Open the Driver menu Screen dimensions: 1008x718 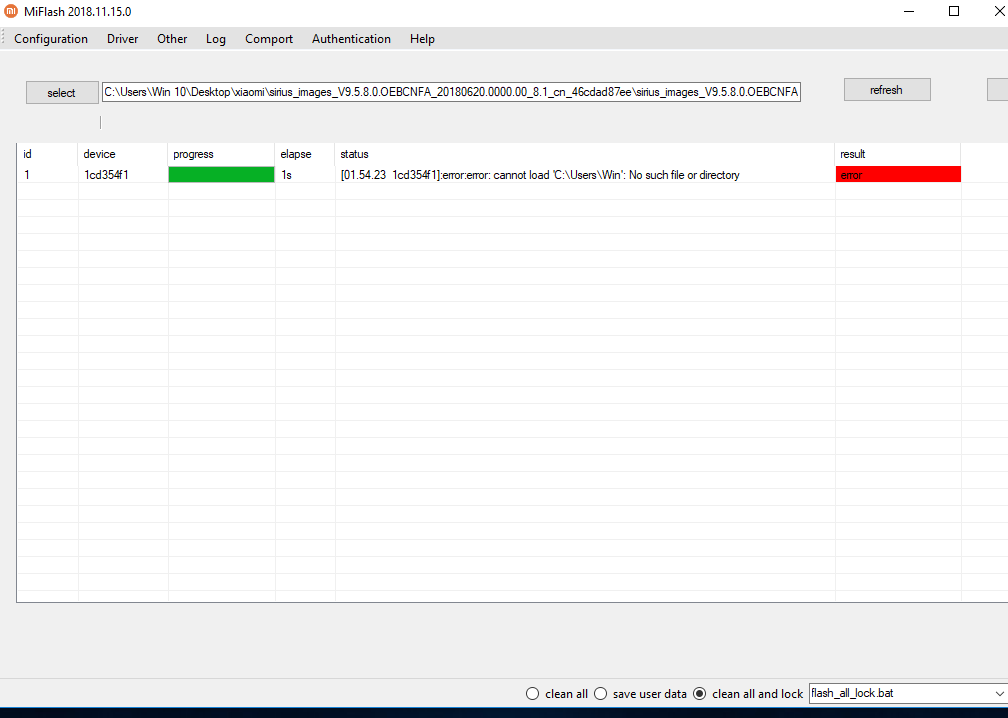[x=122, y=39]
